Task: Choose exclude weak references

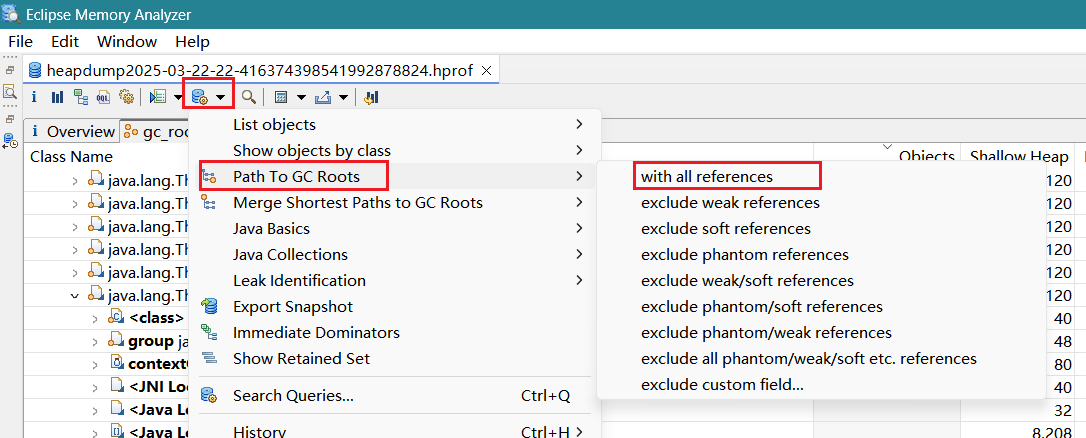Action: click(x=821, y=202)
